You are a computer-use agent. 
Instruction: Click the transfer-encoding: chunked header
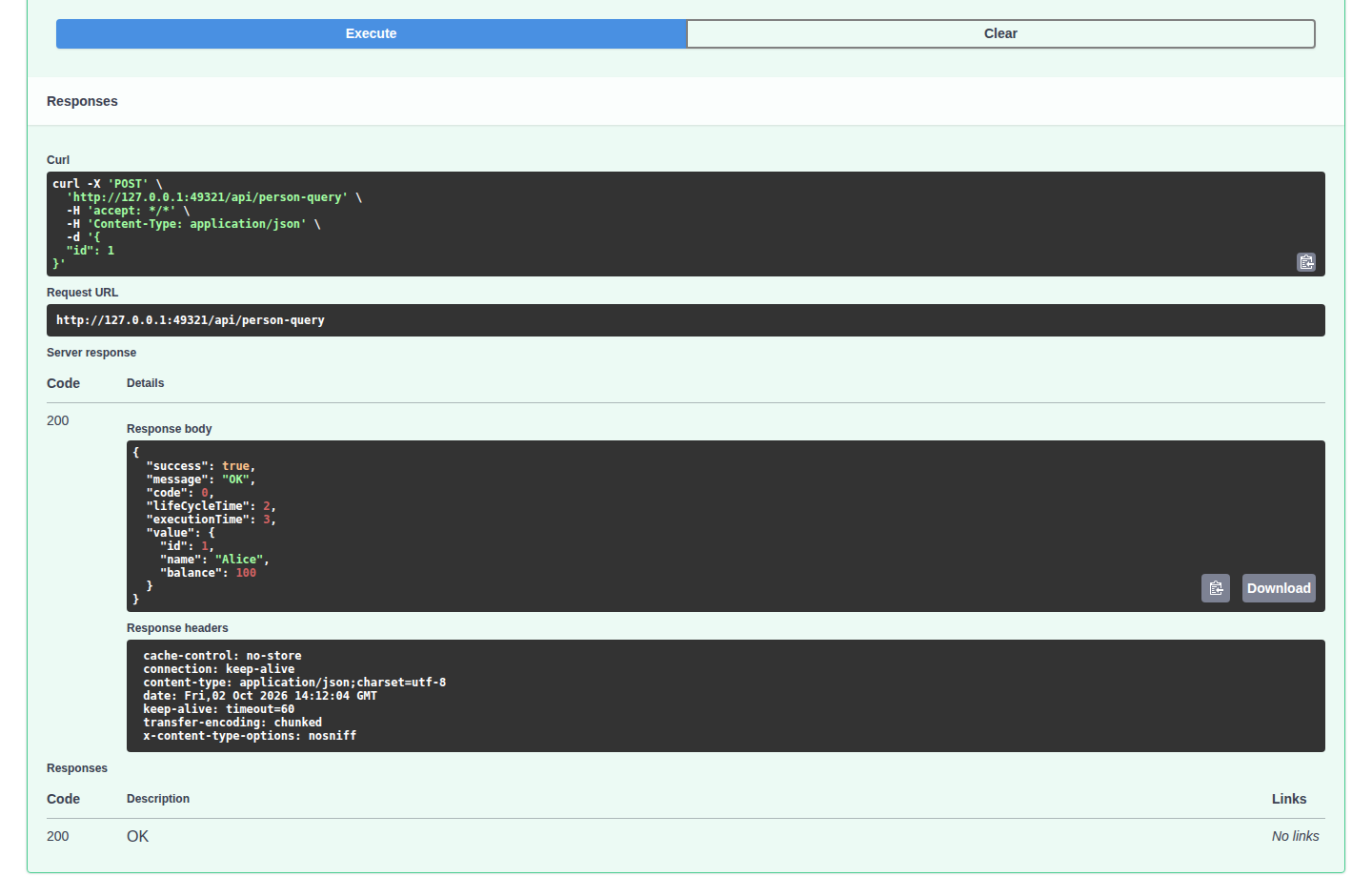pyautogui.click(x=232, y=723)
